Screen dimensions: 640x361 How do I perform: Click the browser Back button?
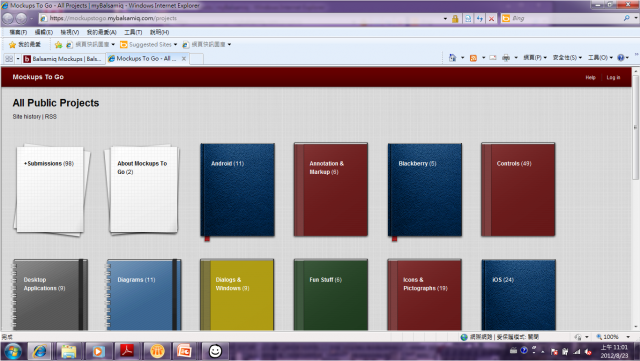coord(8,18)
